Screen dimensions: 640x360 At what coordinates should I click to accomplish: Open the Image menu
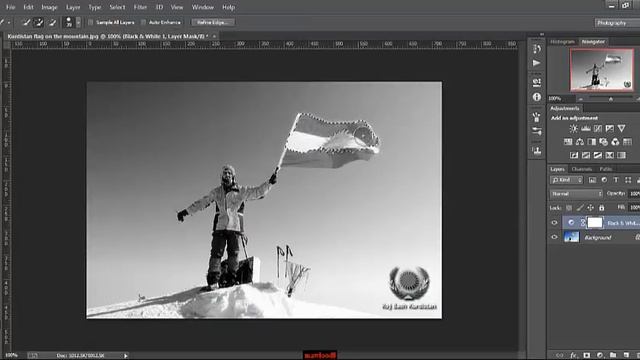[x=49, y=7]
